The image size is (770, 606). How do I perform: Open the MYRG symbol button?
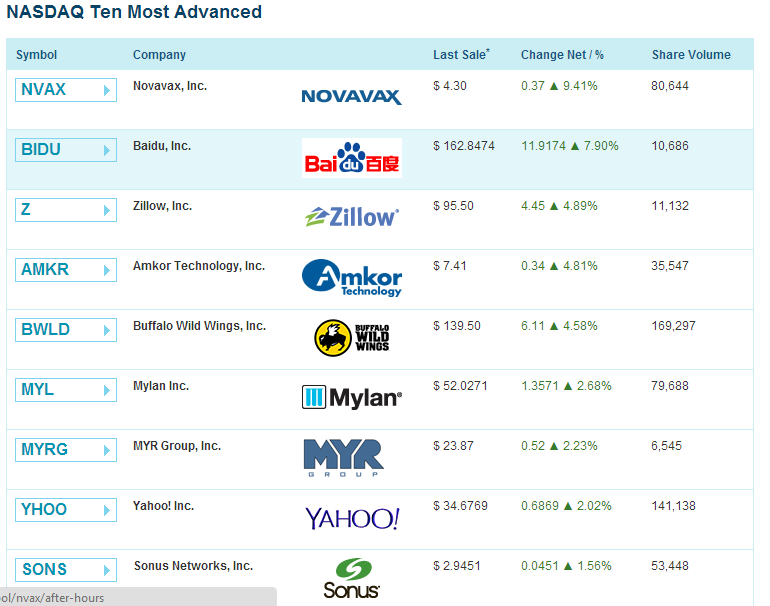66,449
